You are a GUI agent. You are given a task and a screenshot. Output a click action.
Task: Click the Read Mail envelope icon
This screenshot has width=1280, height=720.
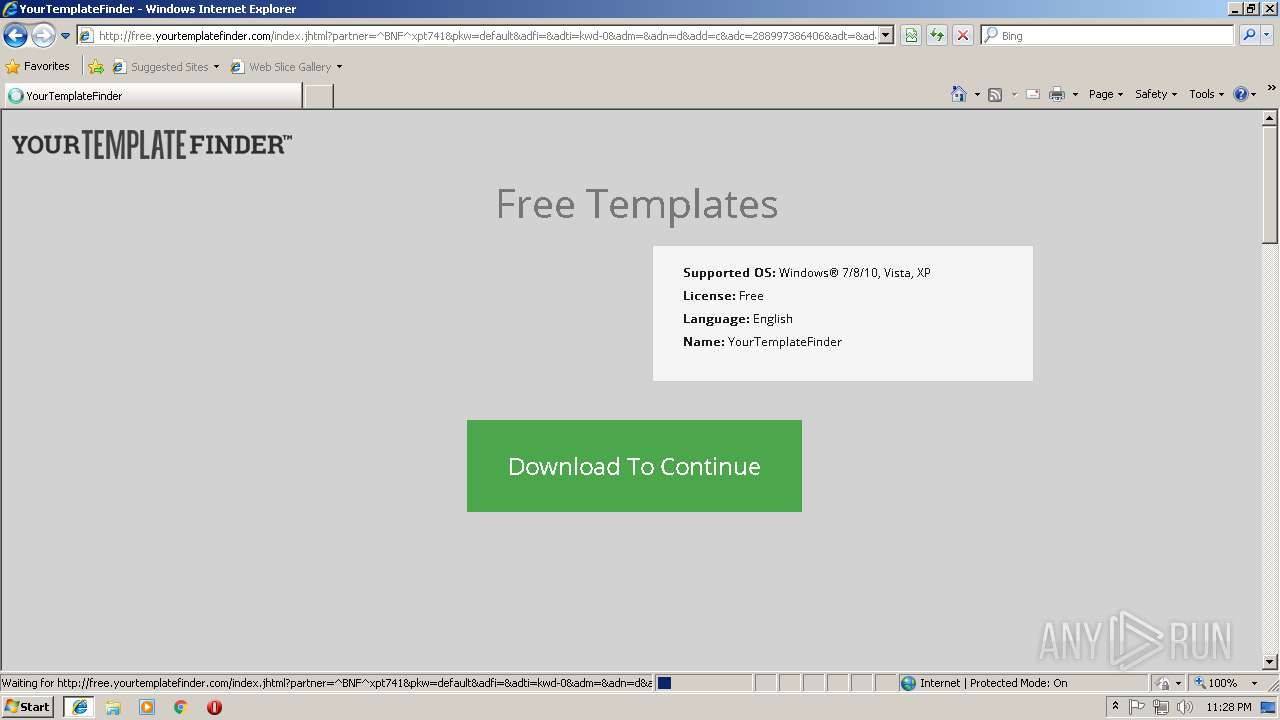coord(1033,94)
